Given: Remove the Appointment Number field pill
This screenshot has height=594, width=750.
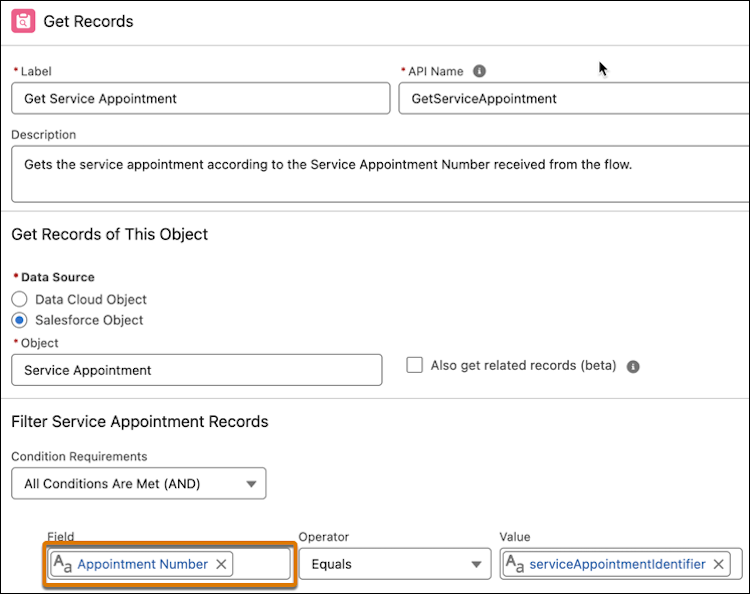Looking at the screenshot, I should (x=221, y=564).
